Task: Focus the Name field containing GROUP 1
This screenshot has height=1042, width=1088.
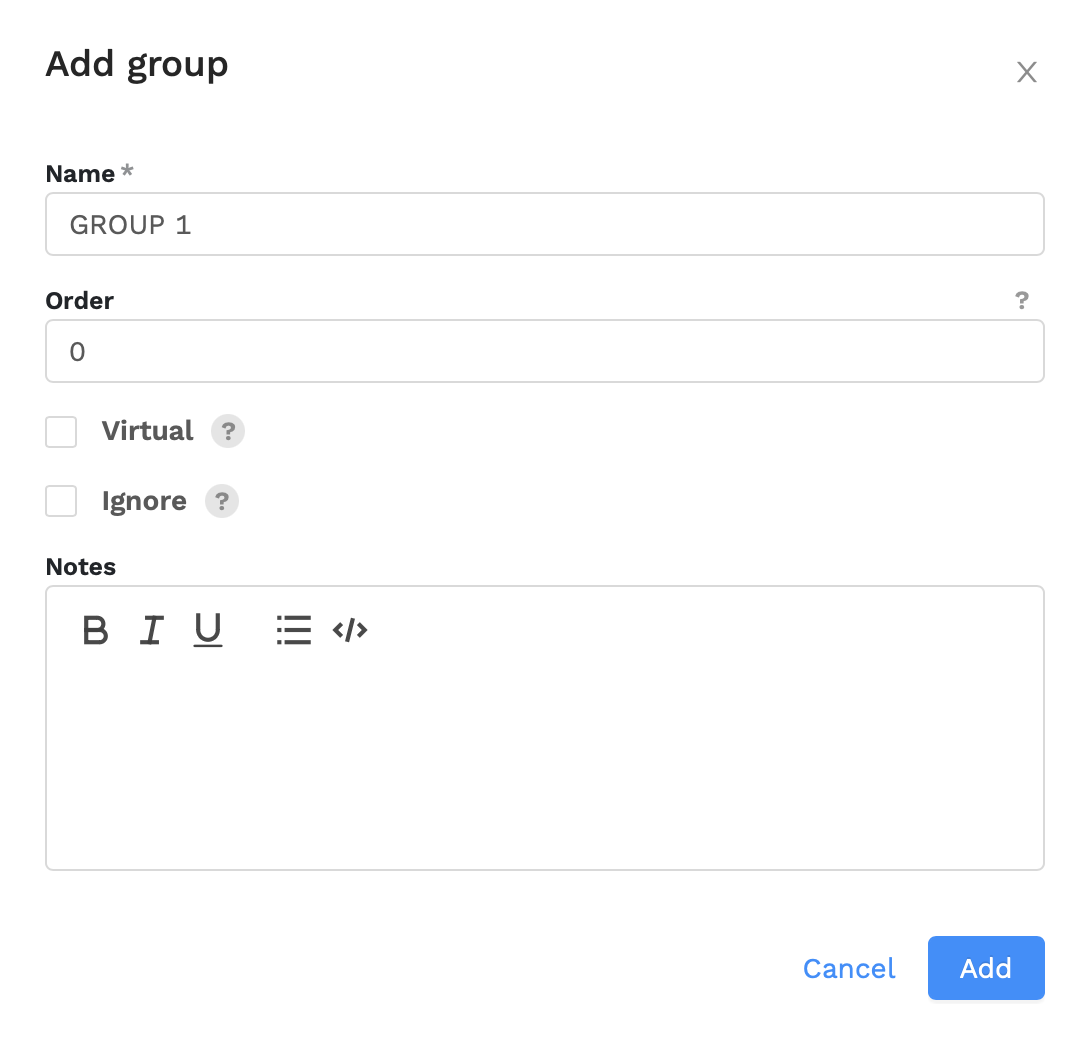Action: 545,224
